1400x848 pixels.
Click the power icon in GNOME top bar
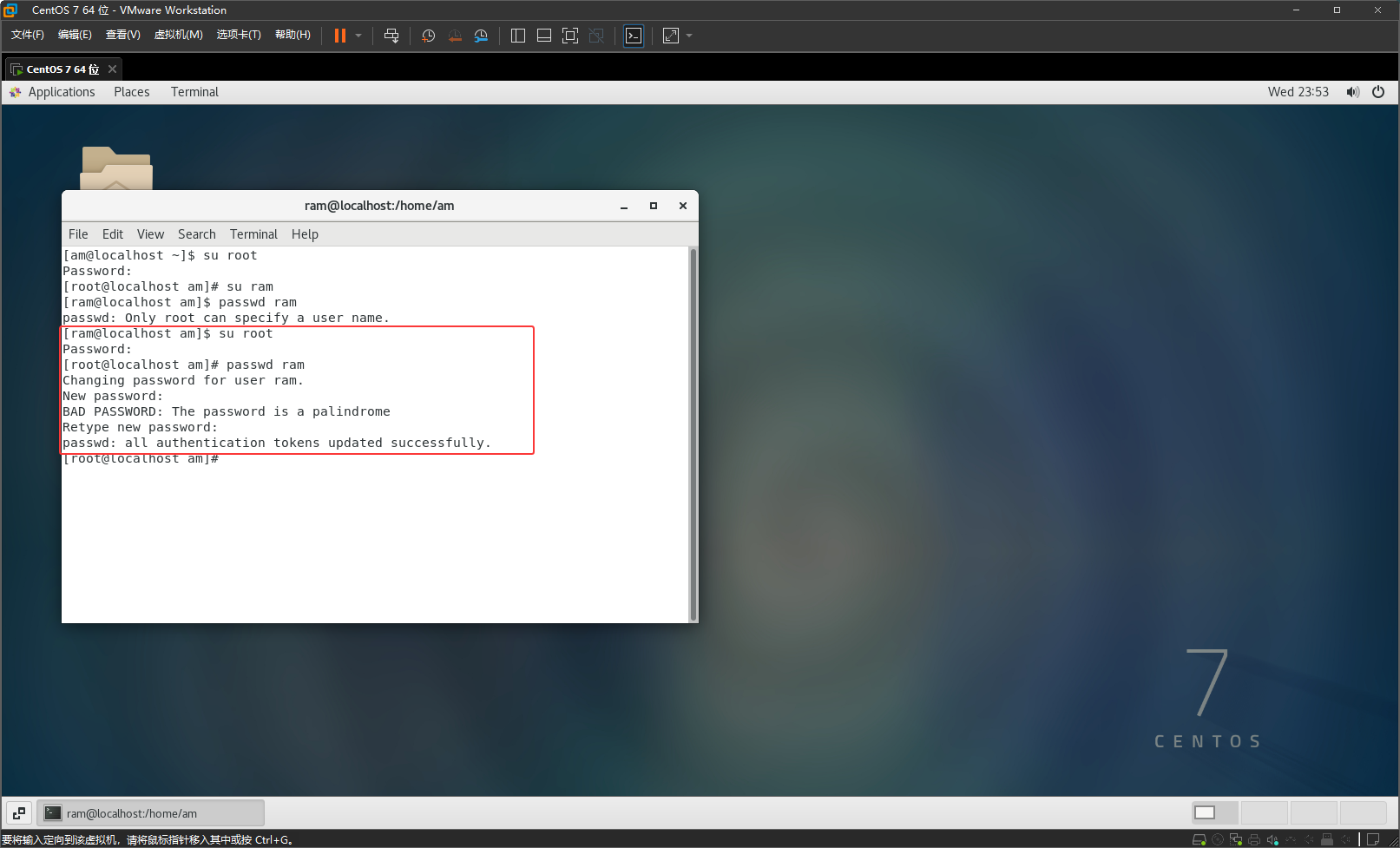tap(1378, 92)
